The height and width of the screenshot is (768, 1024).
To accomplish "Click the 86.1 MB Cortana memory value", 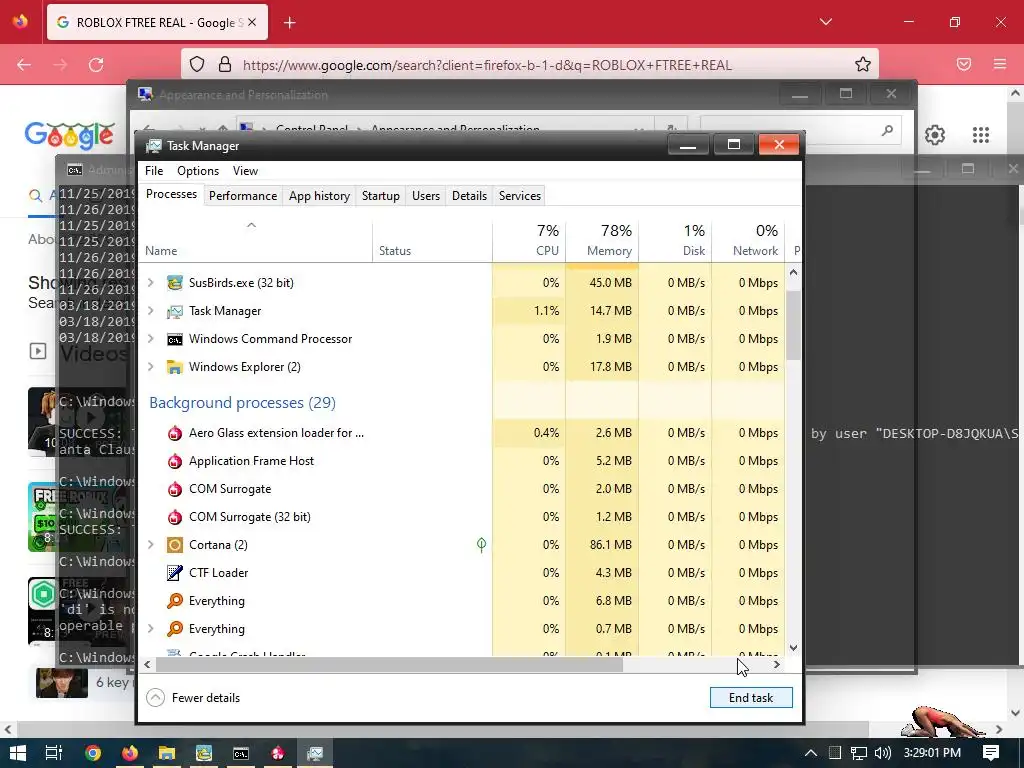I will pos(611,545).
